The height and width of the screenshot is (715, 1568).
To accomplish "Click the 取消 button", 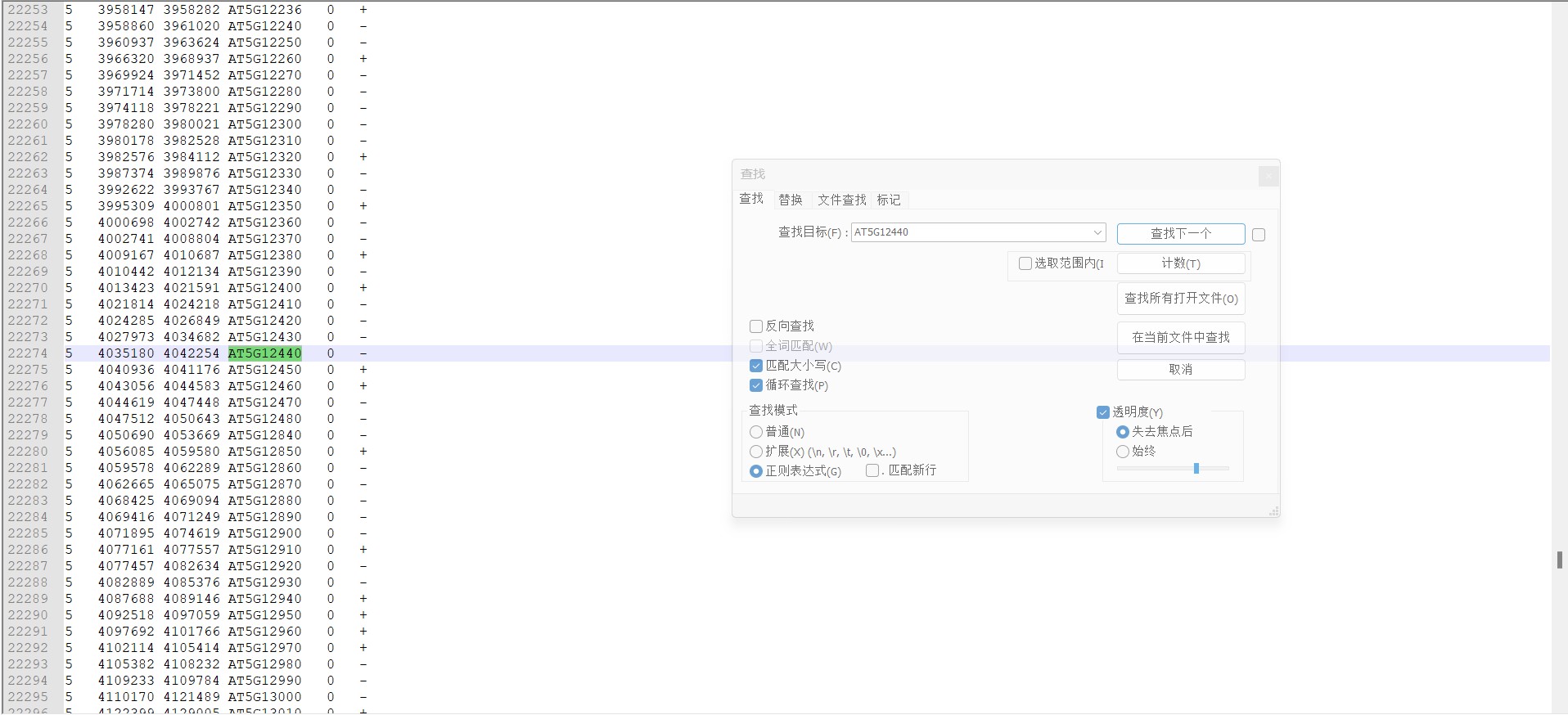I will click(x=1181, y=370).
